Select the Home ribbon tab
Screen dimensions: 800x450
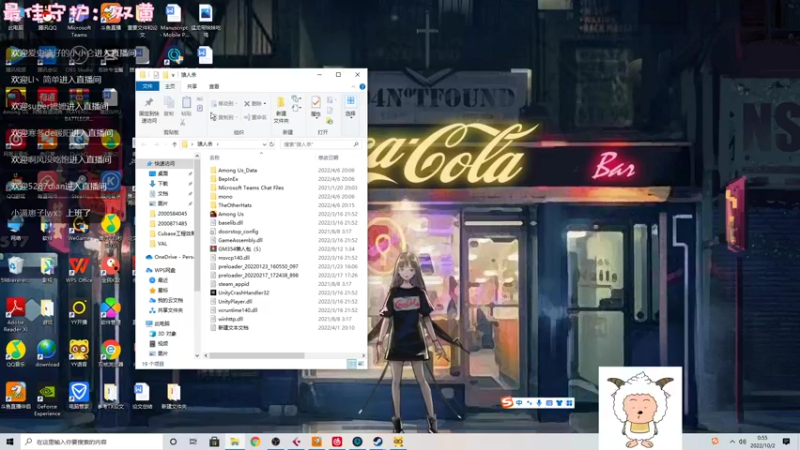pyautogui.click(x=169, y=86)
